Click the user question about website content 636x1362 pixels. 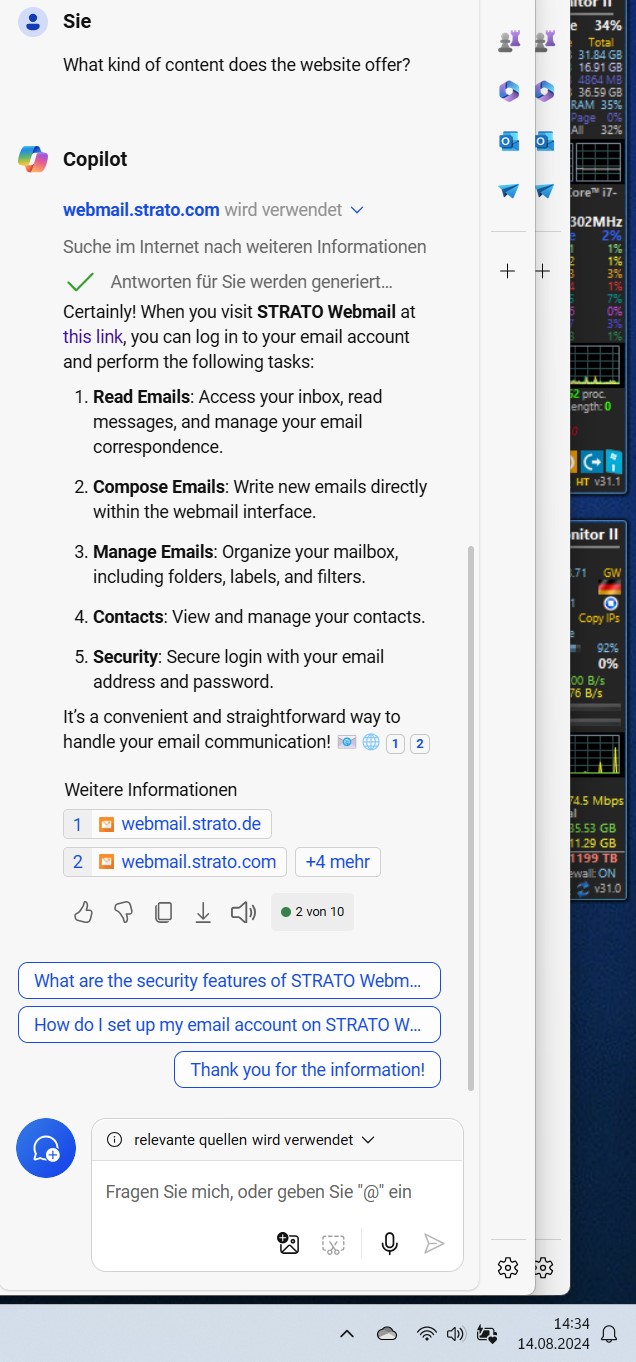click(237, 65)
